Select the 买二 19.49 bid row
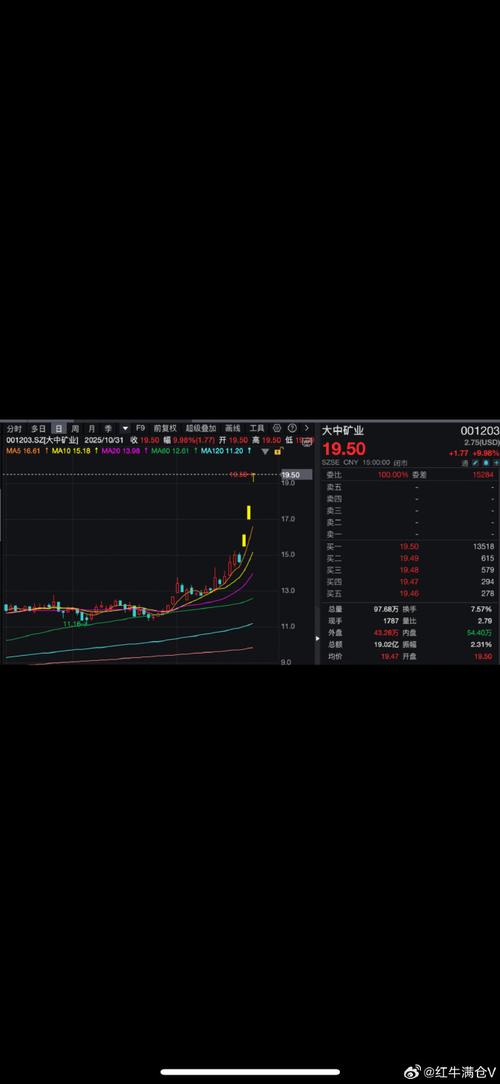The height and width of the screenshot is (1084, 500). [411, 558]
